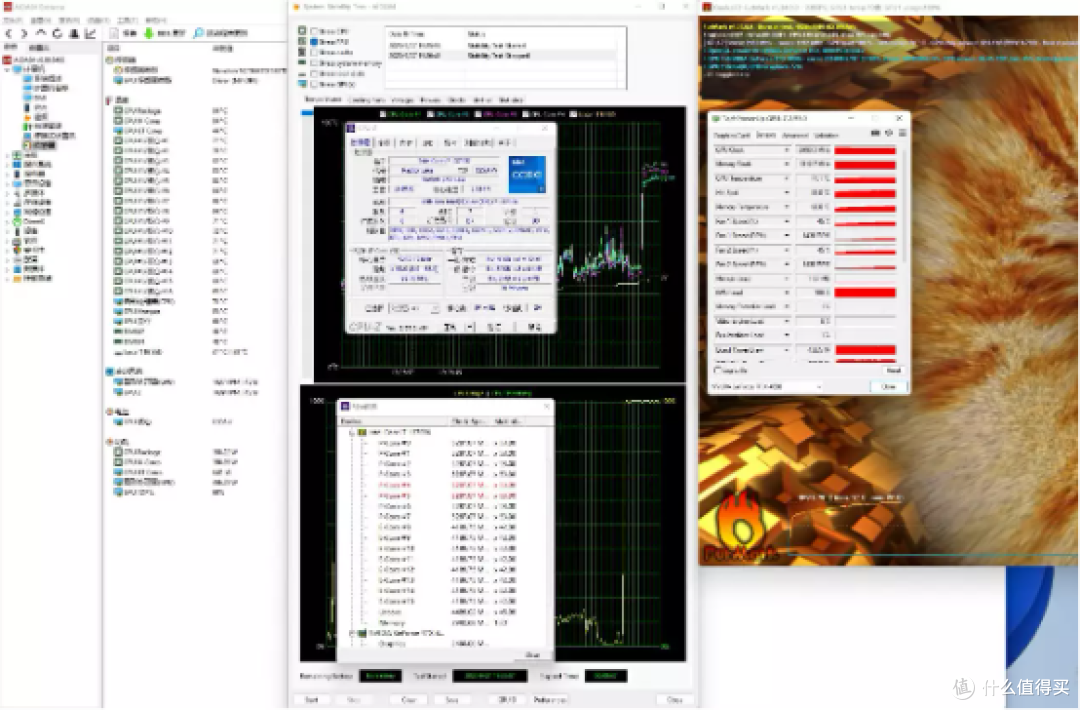Click the Reset button in GPU-Z

893,370
